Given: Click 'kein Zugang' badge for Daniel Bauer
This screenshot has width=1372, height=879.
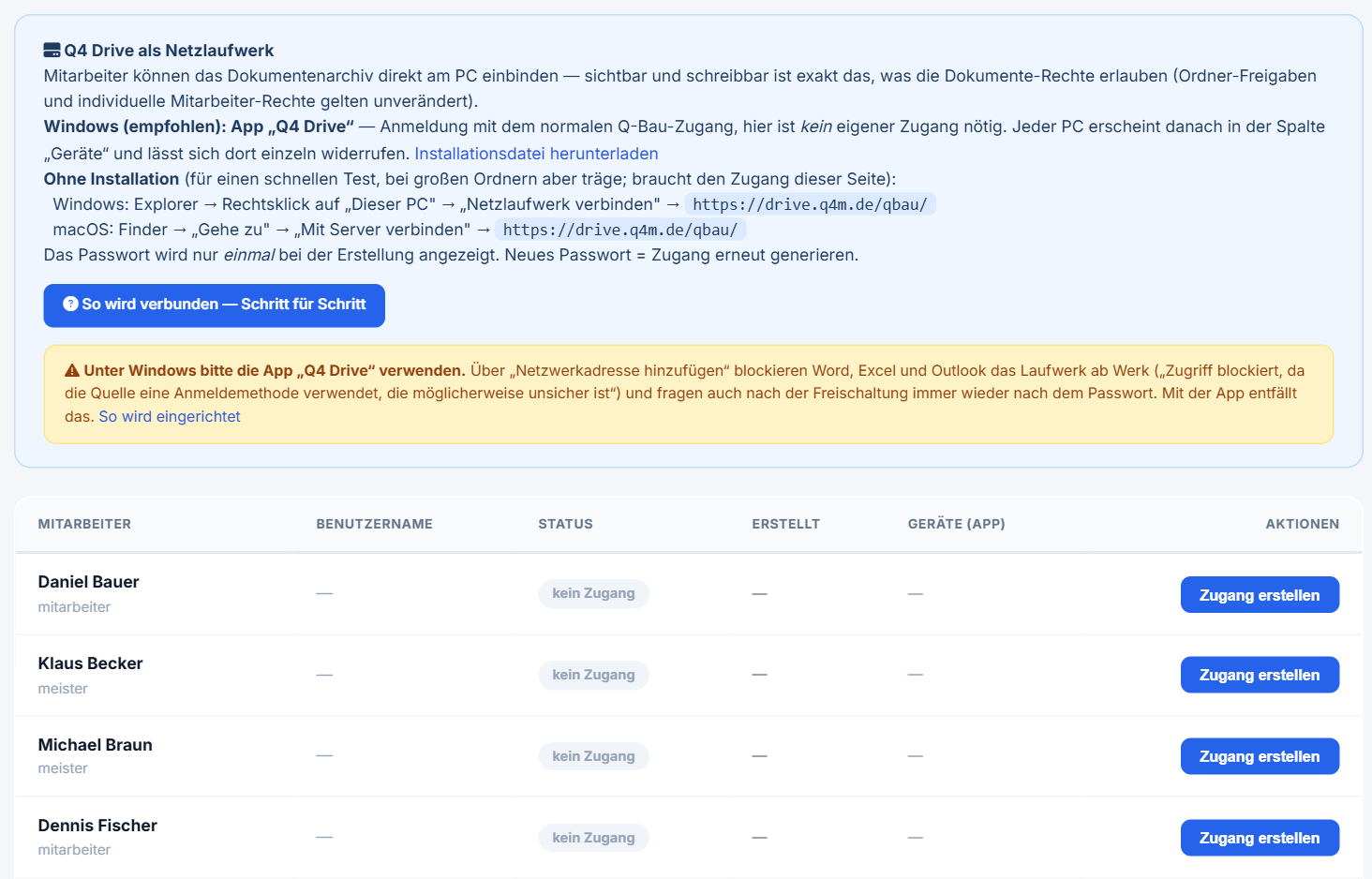Looking at the screenshot, I should (593, 593).
